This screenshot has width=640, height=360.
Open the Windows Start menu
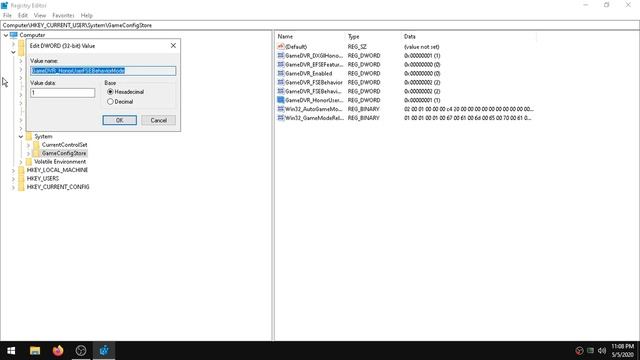[11, 351]
